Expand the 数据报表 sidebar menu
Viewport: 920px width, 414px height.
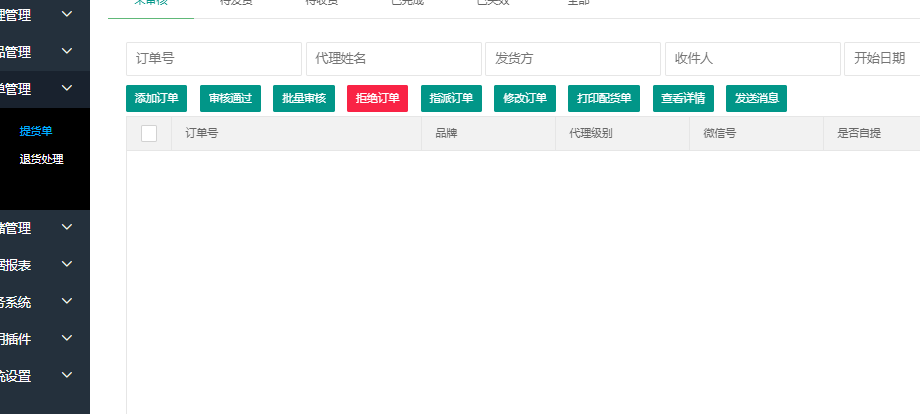(x=40, y=265)
